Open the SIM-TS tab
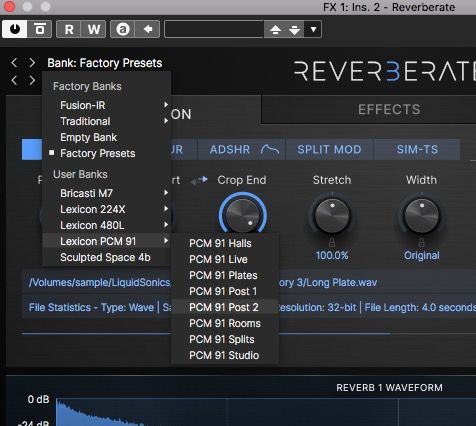The image size is (476, 426). point(417,149)
